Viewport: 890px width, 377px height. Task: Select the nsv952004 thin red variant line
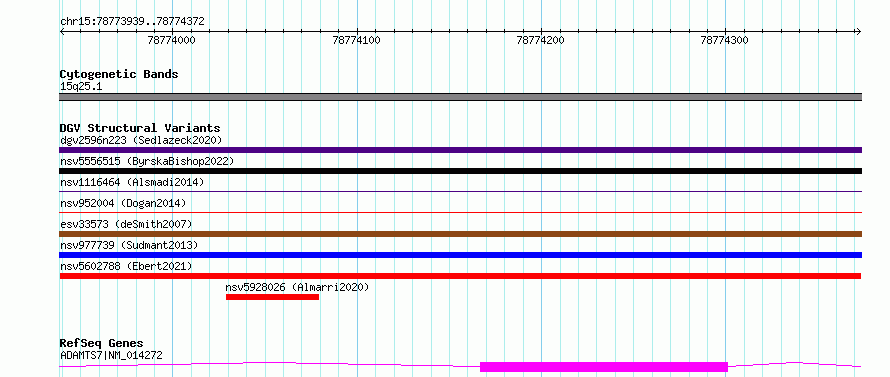click(460, 213)
